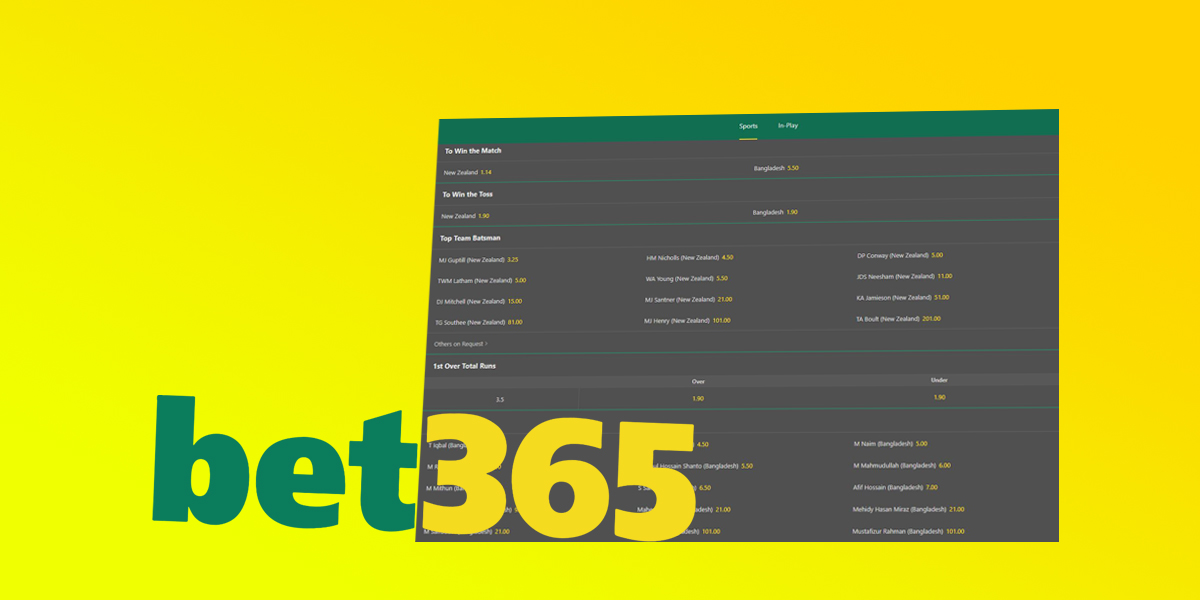Choose TWM Latham at 5.00
This screenshot has height=600, width=1200.
coord(482,281)
